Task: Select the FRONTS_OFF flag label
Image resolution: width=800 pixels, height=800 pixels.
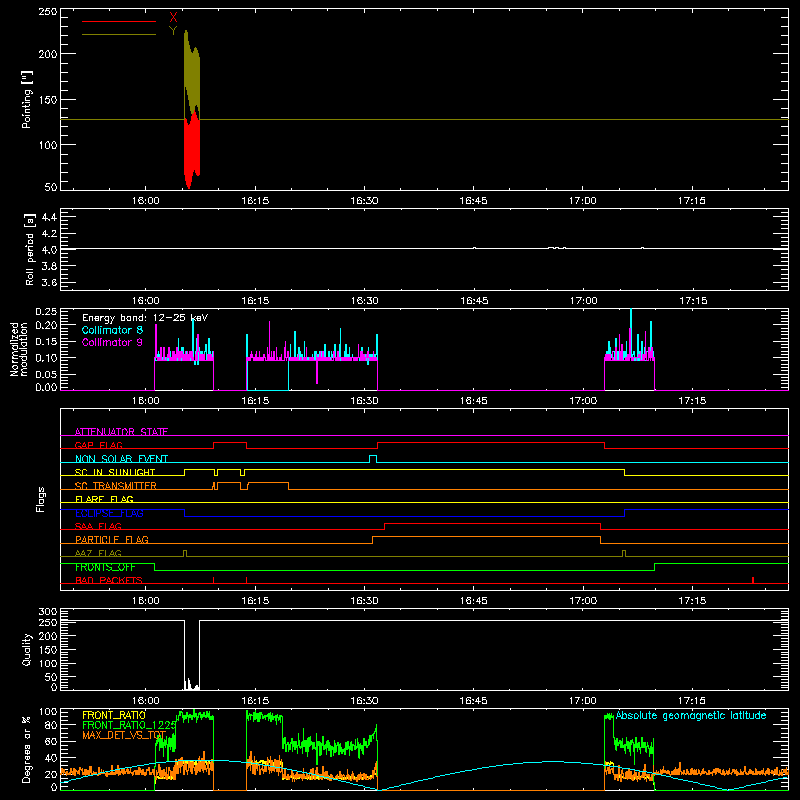Action: (105, 567)
